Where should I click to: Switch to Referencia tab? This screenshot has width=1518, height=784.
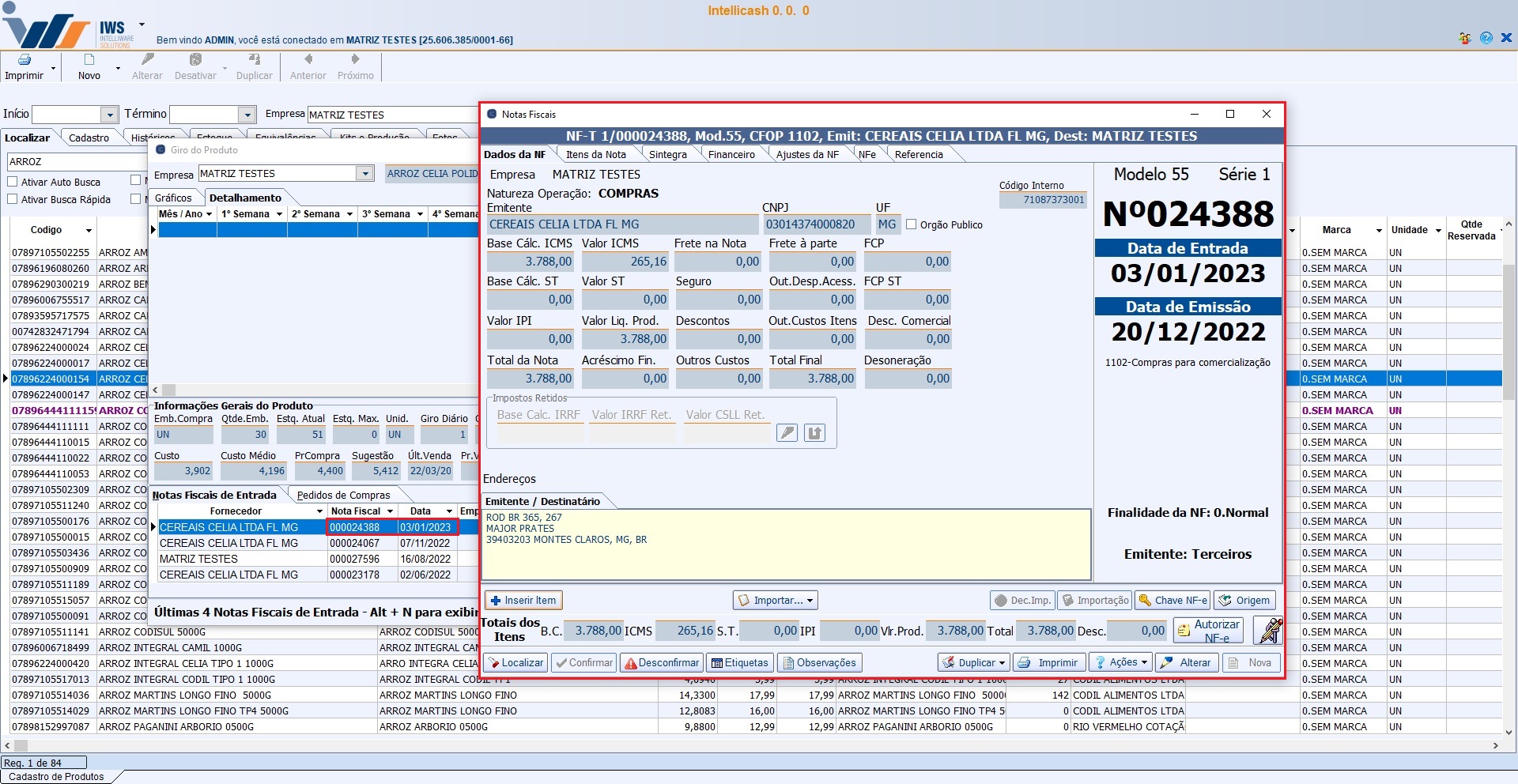(919, 154)
